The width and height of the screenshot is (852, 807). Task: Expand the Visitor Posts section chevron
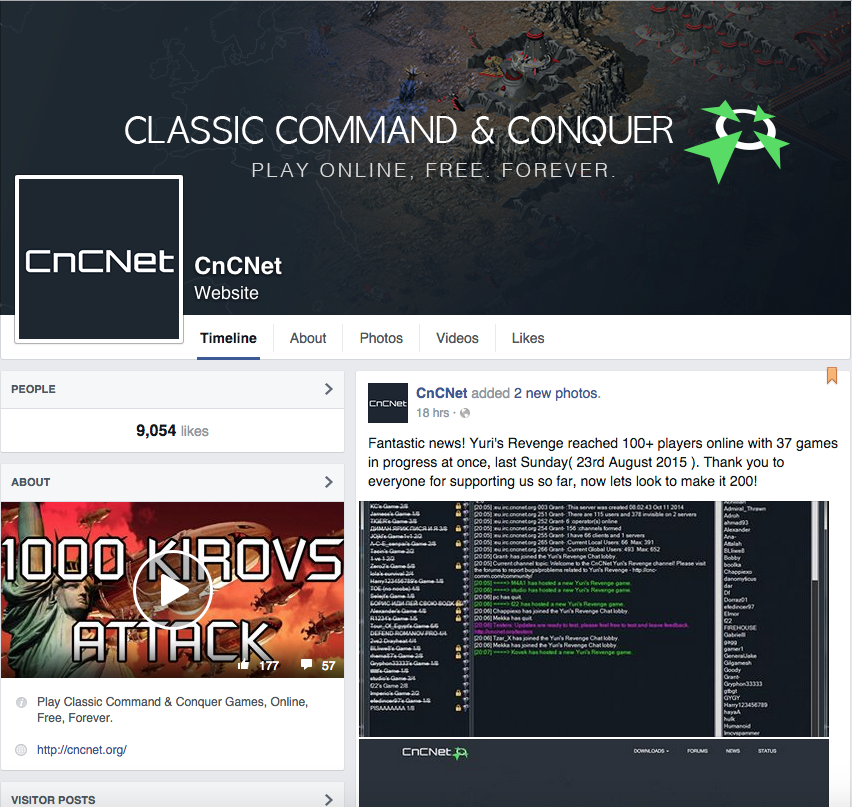coord(328,799)
